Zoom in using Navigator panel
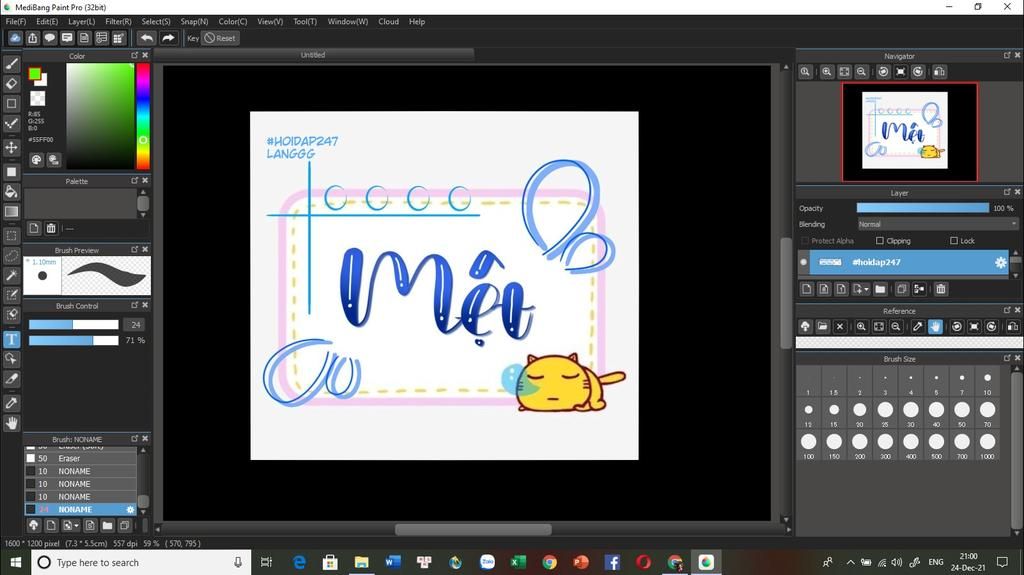The height and width of the screenshot is (575, 1024). (827, 72)
